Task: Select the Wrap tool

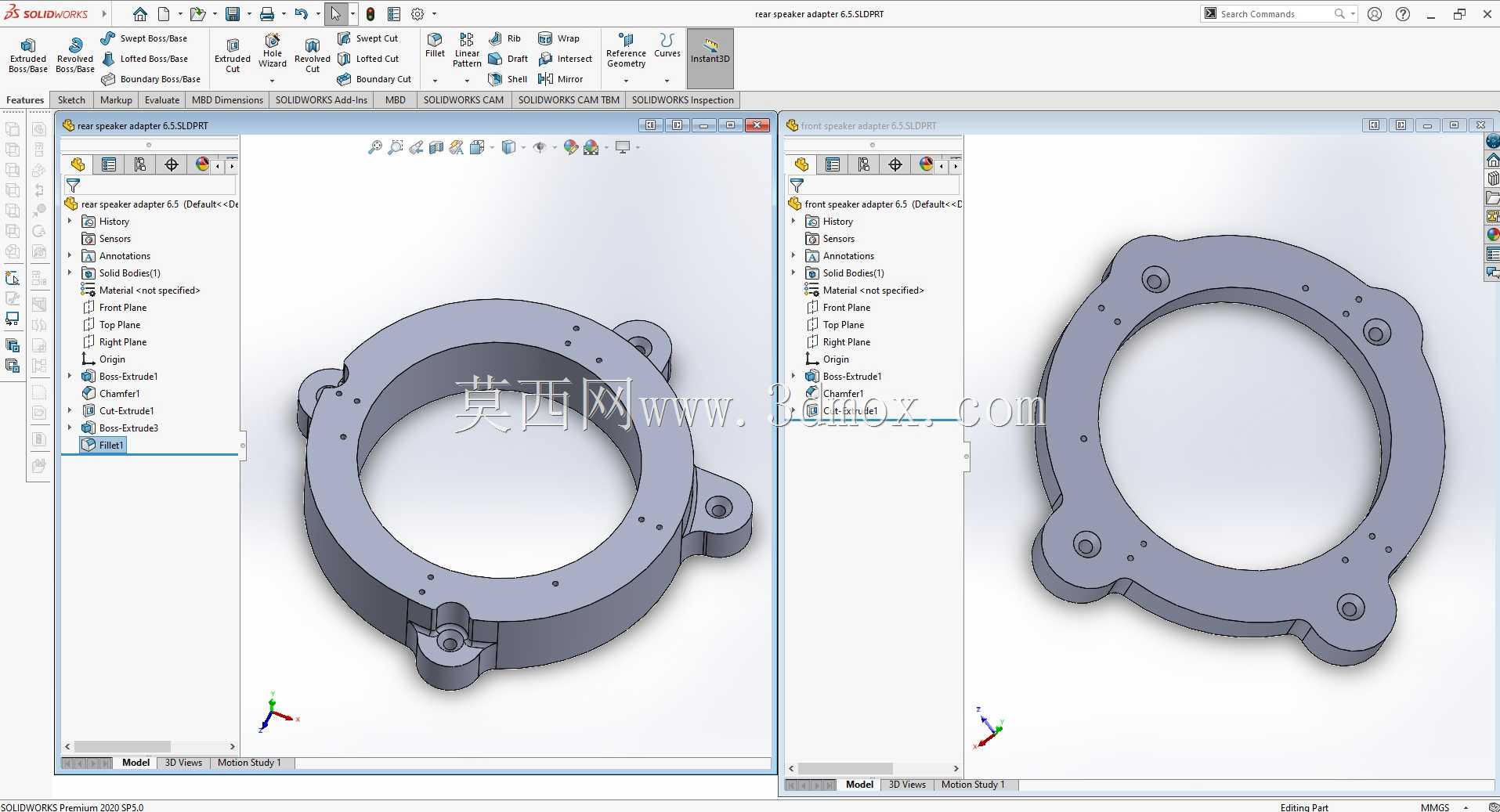Action: [x=558, y=38]
